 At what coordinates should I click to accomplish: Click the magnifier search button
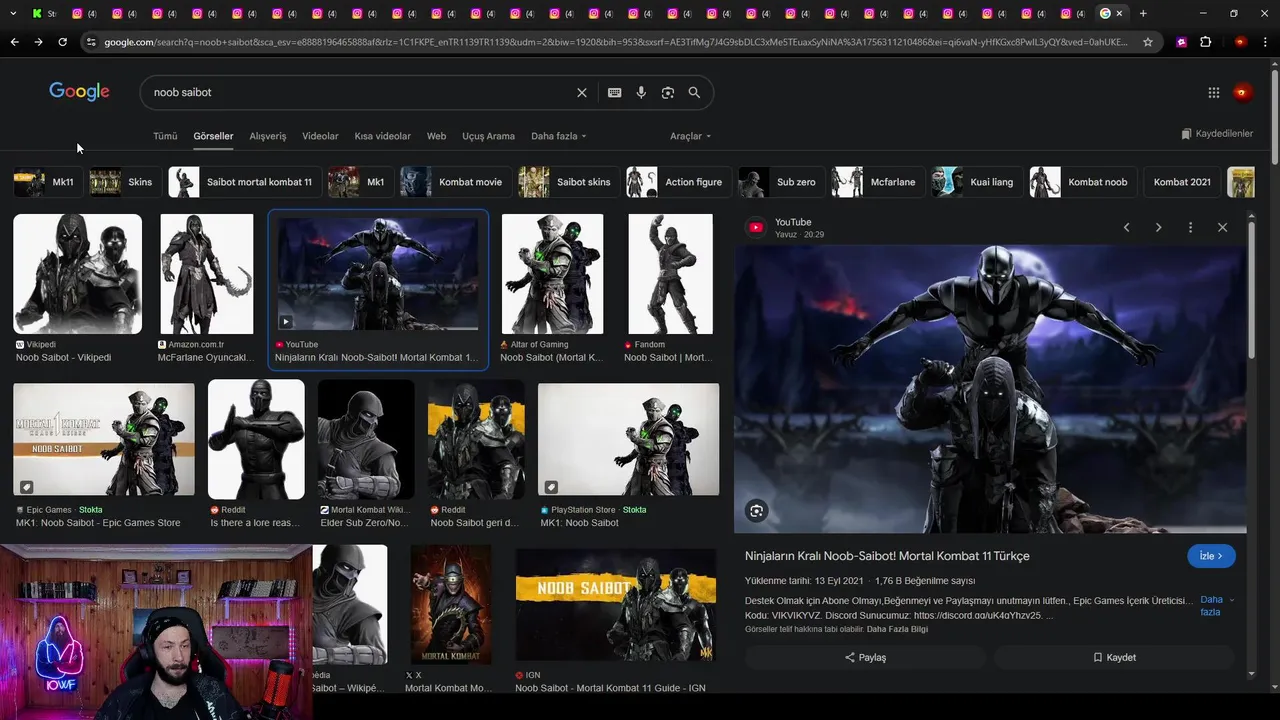pos(694,92)
